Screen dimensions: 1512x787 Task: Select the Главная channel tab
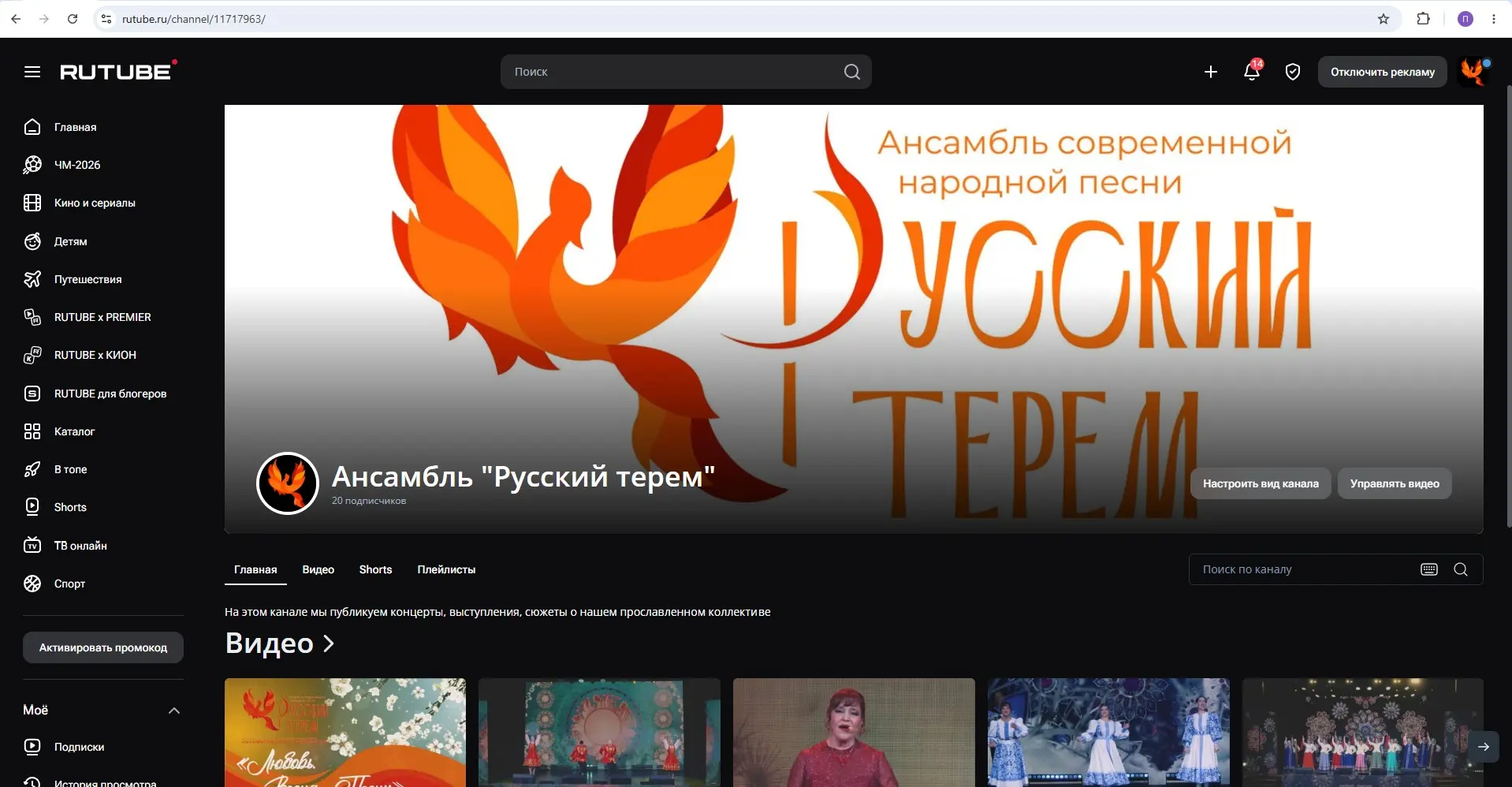[255, 569]
